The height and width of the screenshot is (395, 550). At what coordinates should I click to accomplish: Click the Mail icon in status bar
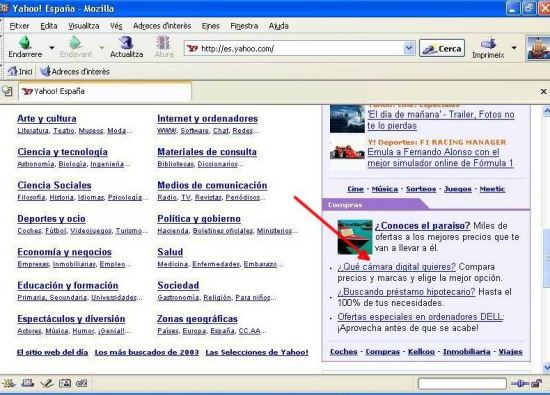[27, 383]
